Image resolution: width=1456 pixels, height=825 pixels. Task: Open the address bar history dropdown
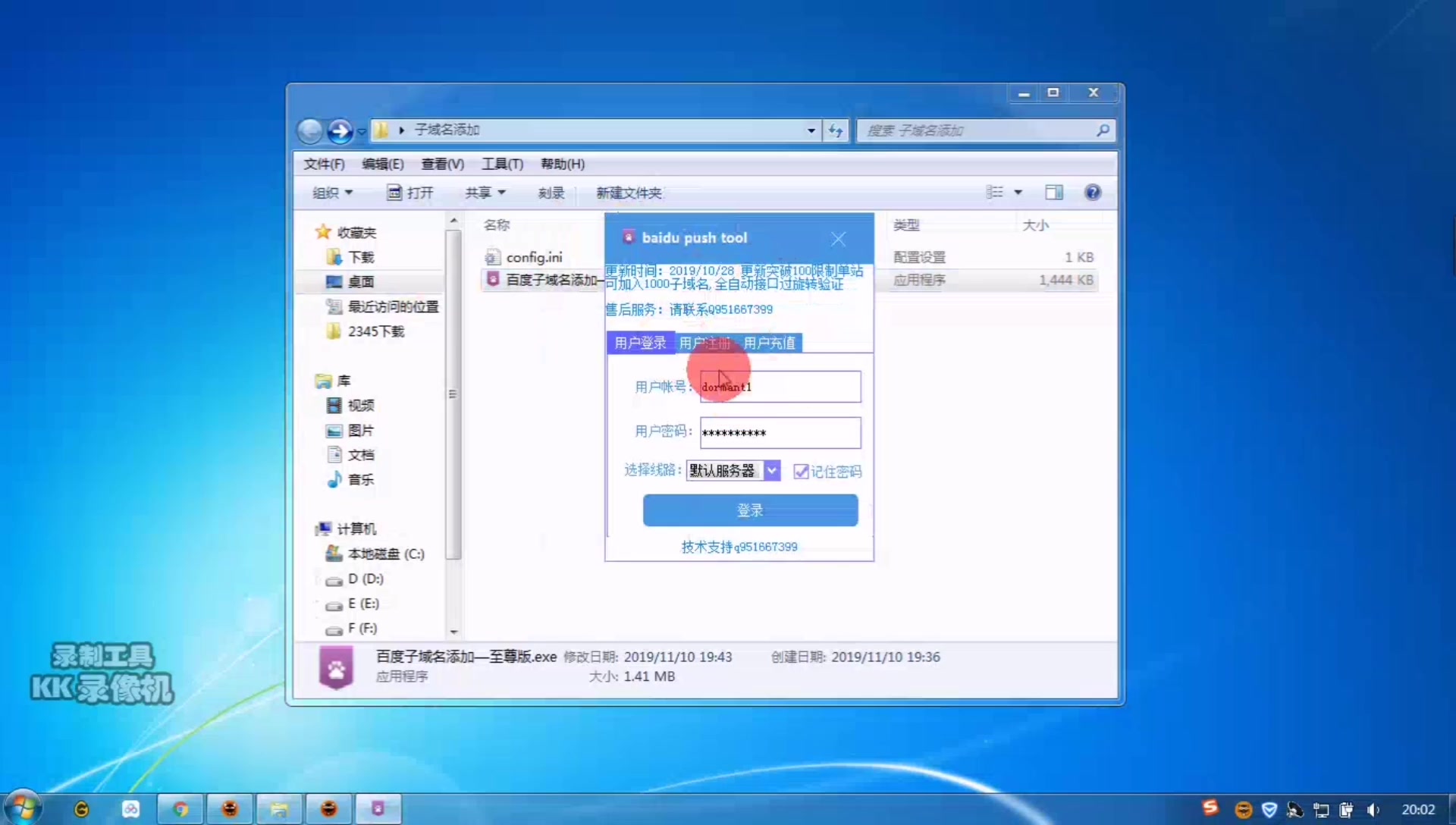[811, 130]
